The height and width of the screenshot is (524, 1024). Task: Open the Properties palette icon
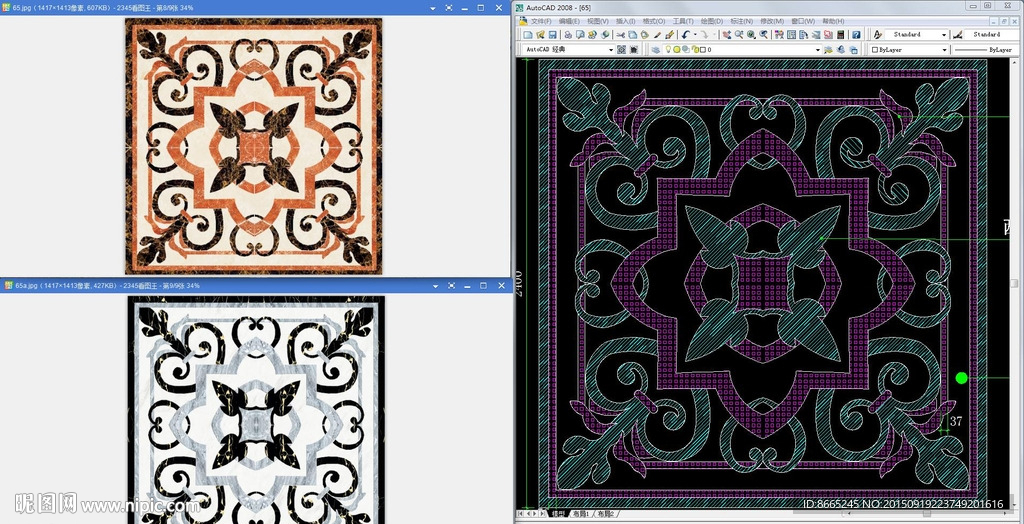(x=779, y=35)
